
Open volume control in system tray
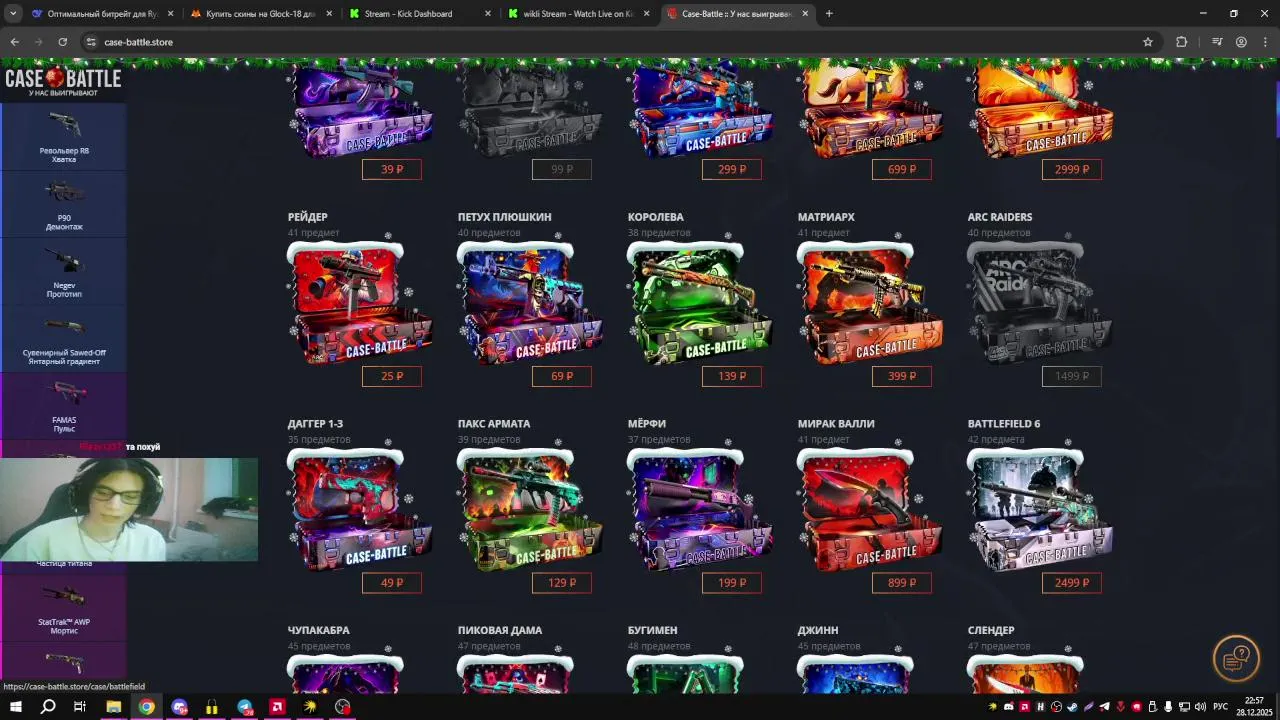(1200, 707)
